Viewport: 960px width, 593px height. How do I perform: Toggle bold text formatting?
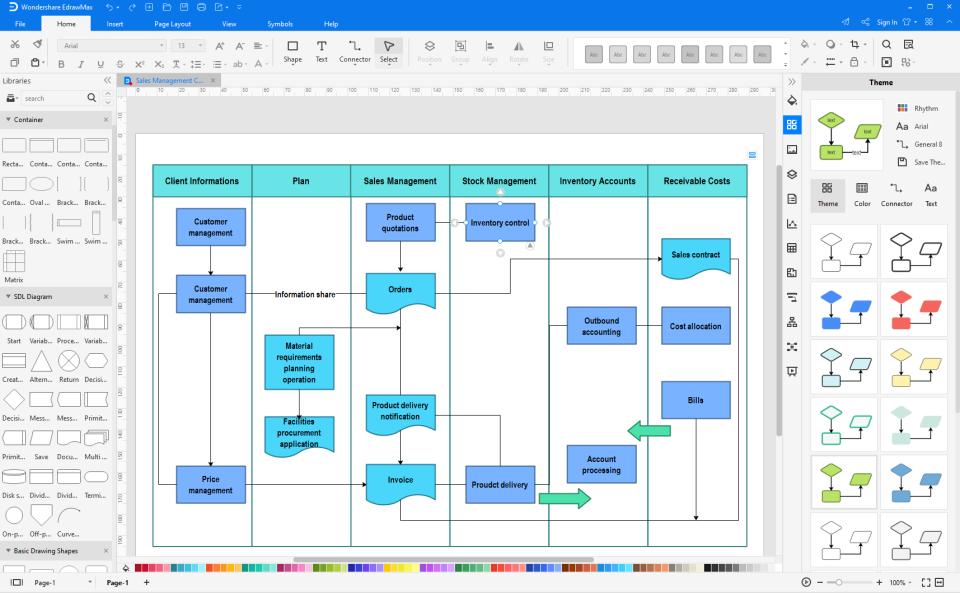click(x=62, y=63)
